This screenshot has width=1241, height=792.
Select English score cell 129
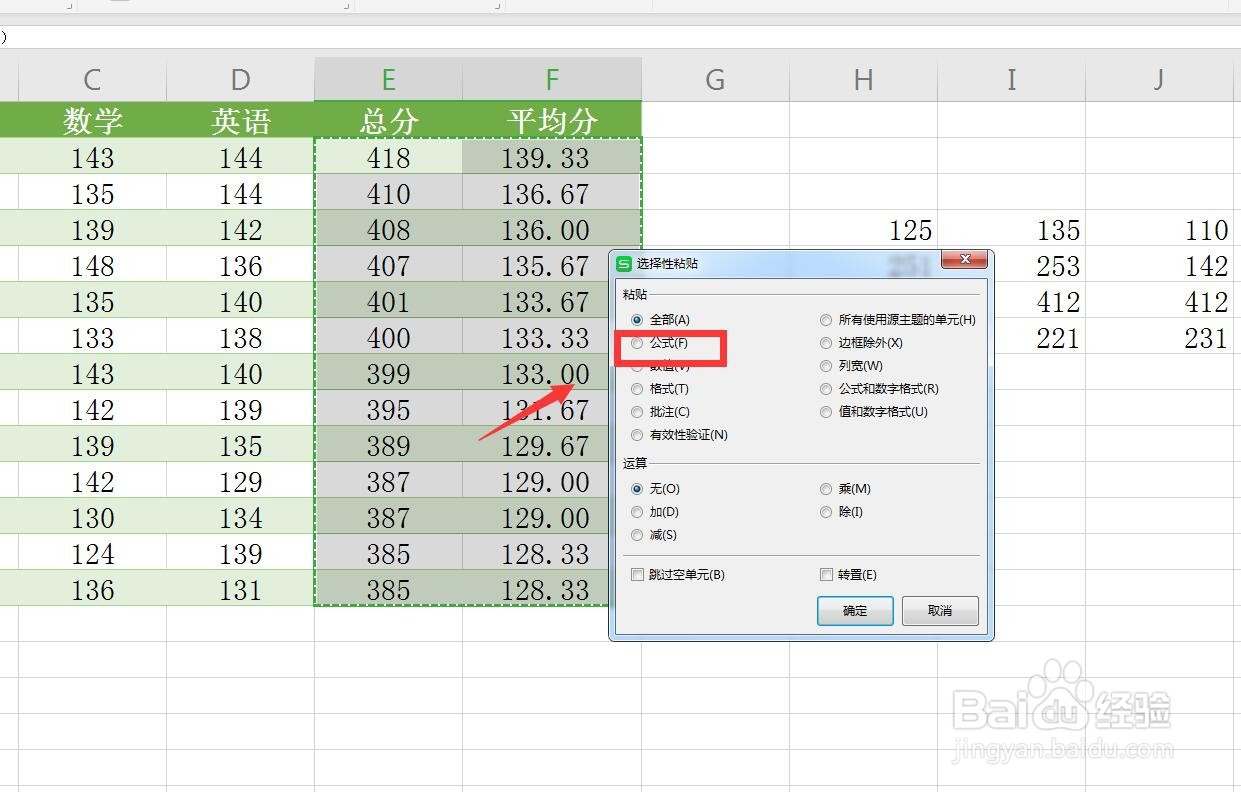(x=240, y=481)
